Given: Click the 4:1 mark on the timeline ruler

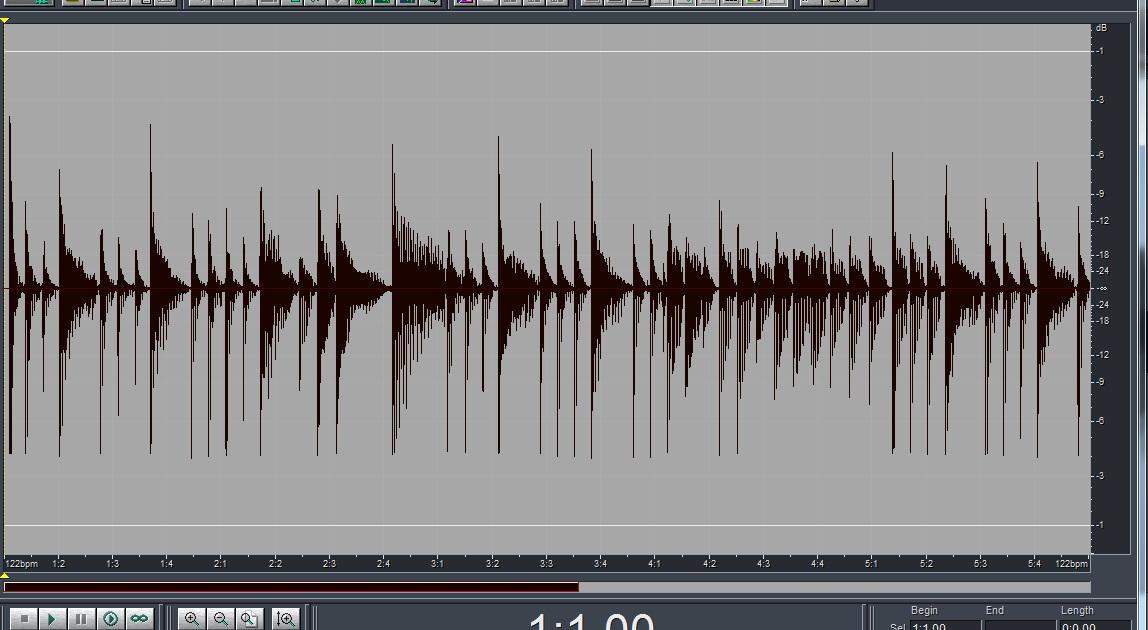Looking at the screenshot, I should [x=654, y=564].
